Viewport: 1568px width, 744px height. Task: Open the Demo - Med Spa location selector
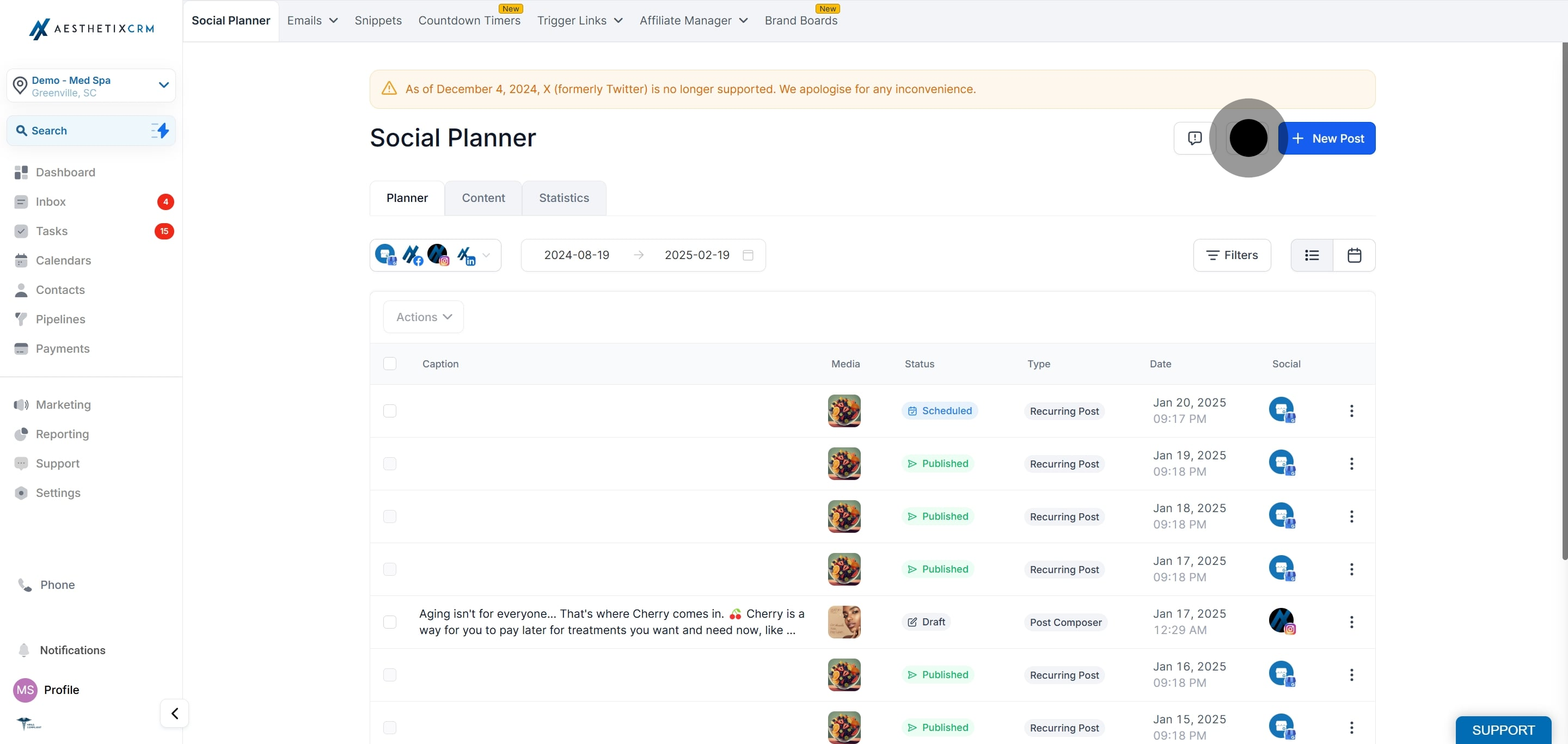tap(91, 86)
